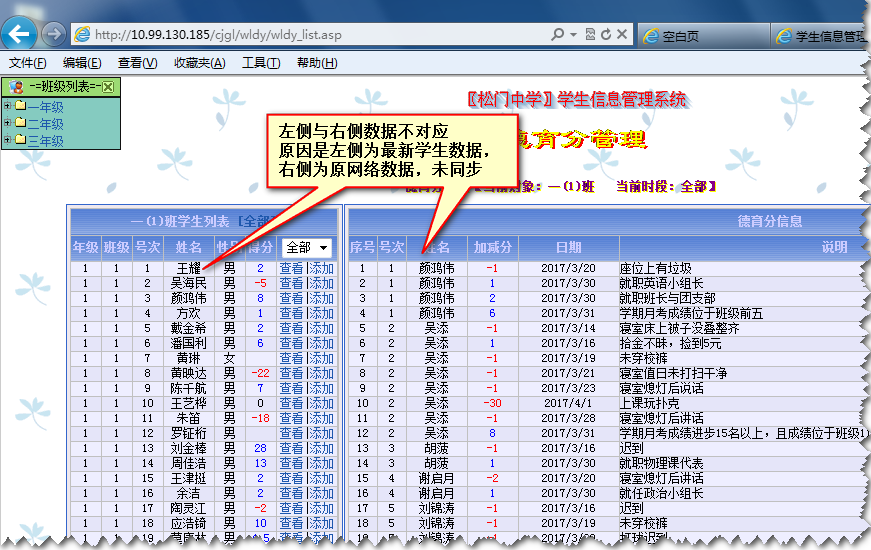Open the 全部 filter dropdown
The width and height of the screenshot is (871, 550).
(306, 247)
